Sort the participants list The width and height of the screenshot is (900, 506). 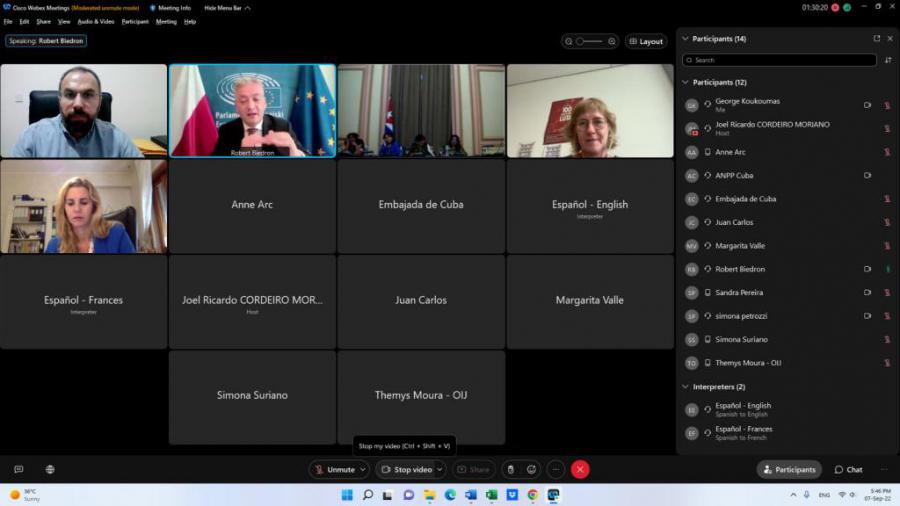[x=887, y=60]
